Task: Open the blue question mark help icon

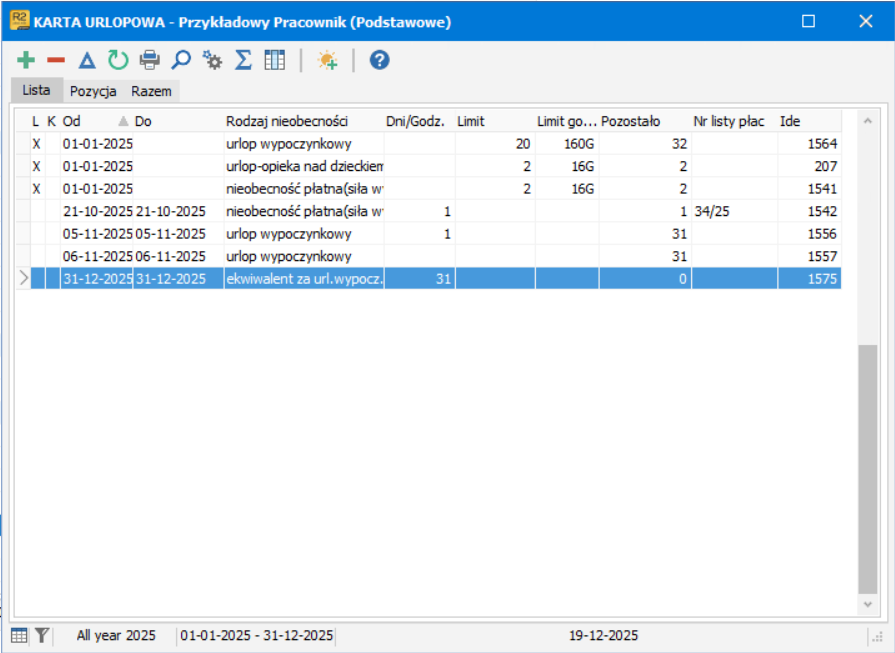Action: click(380, 60)
